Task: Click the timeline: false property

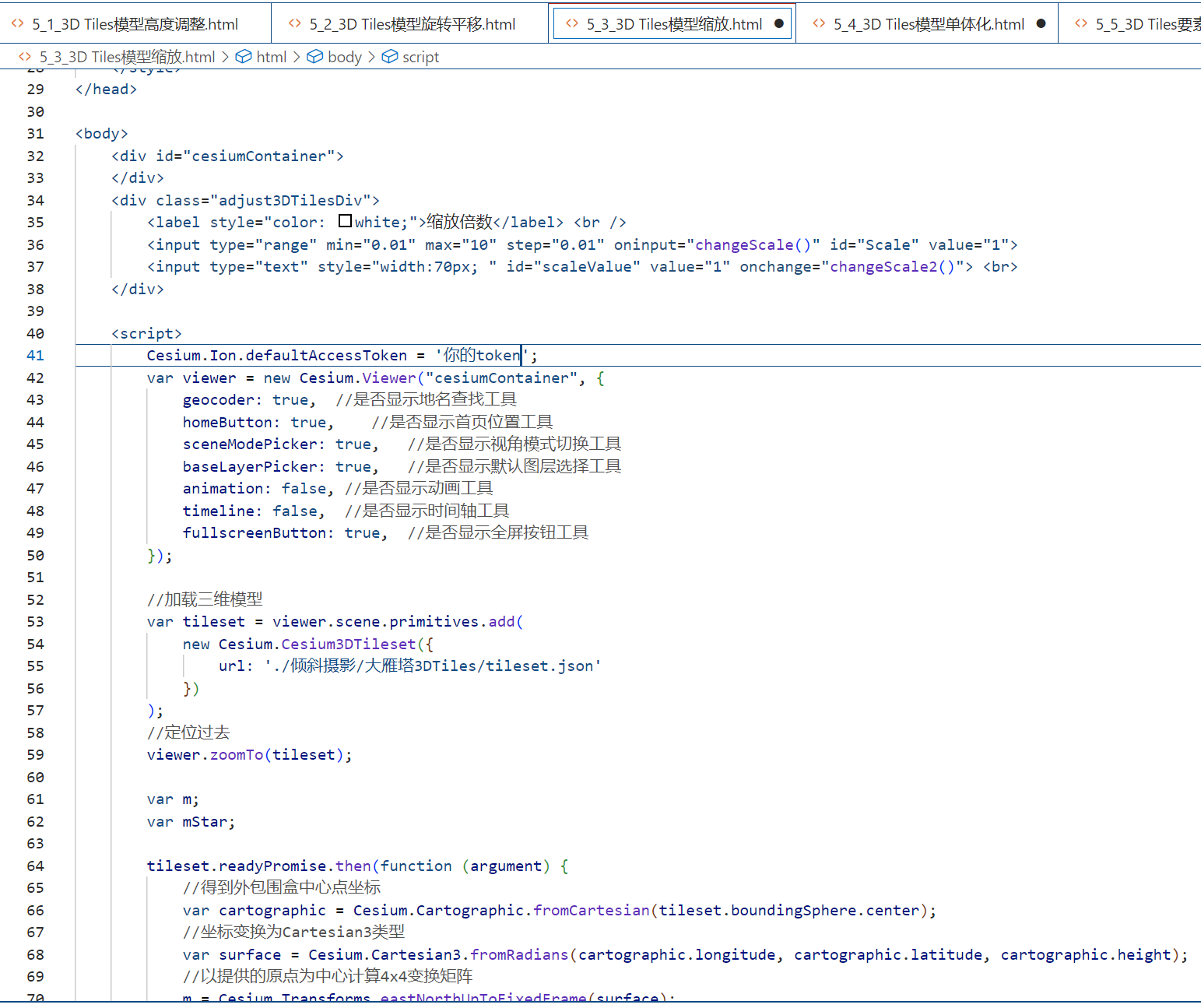Action: (x=250, y=511)
